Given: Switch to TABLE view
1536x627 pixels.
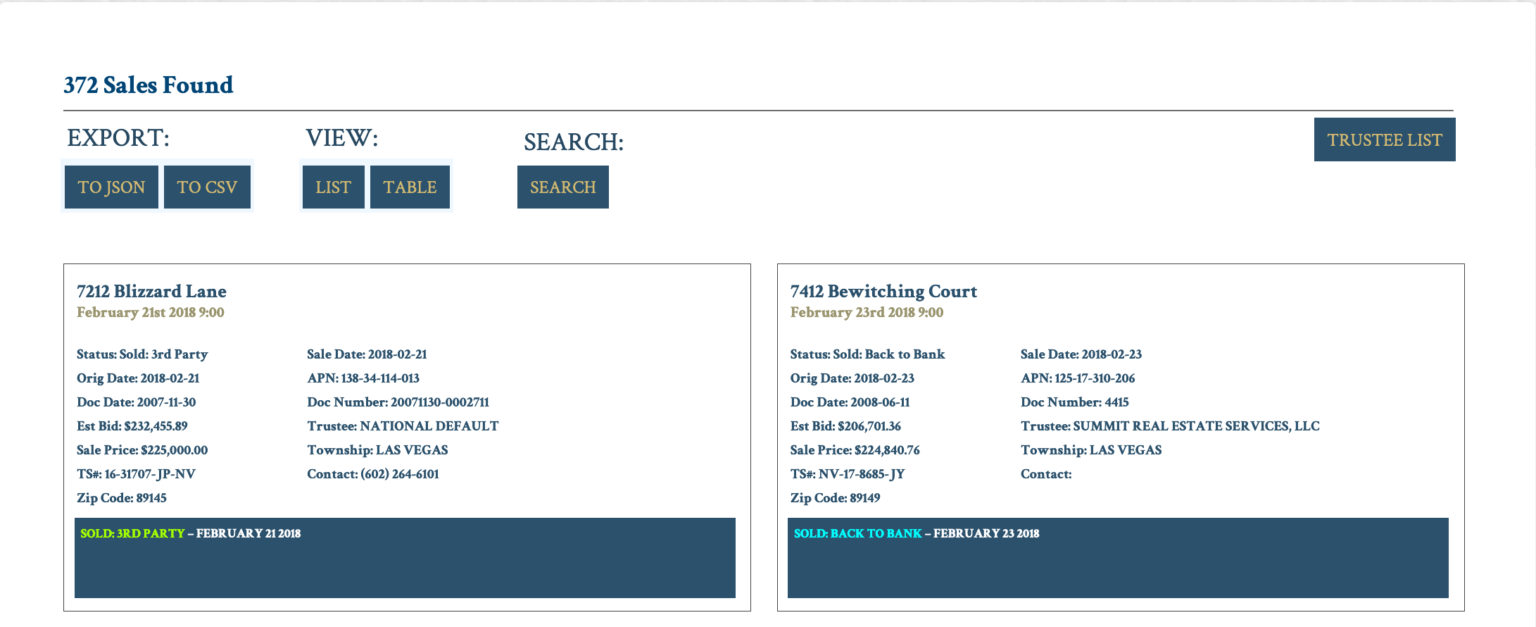Looking at the screenshot, I should coord(410,186).
